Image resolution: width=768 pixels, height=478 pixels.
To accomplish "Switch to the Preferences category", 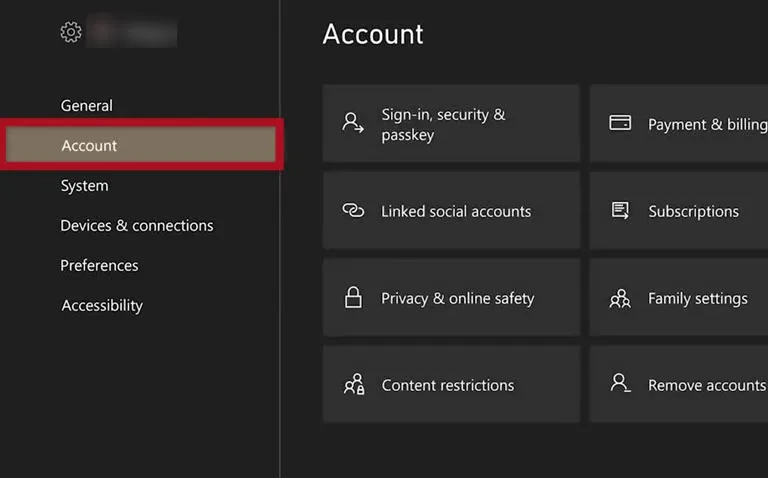I will click(x=99, y=265).
